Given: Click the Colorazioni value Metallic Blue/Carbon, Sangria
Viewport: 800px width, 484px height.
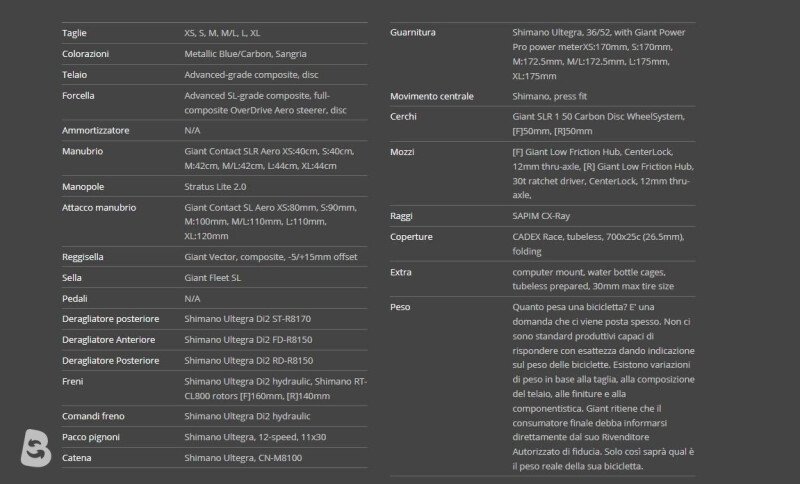Looking at the screenshot, I should click(245, 54).
